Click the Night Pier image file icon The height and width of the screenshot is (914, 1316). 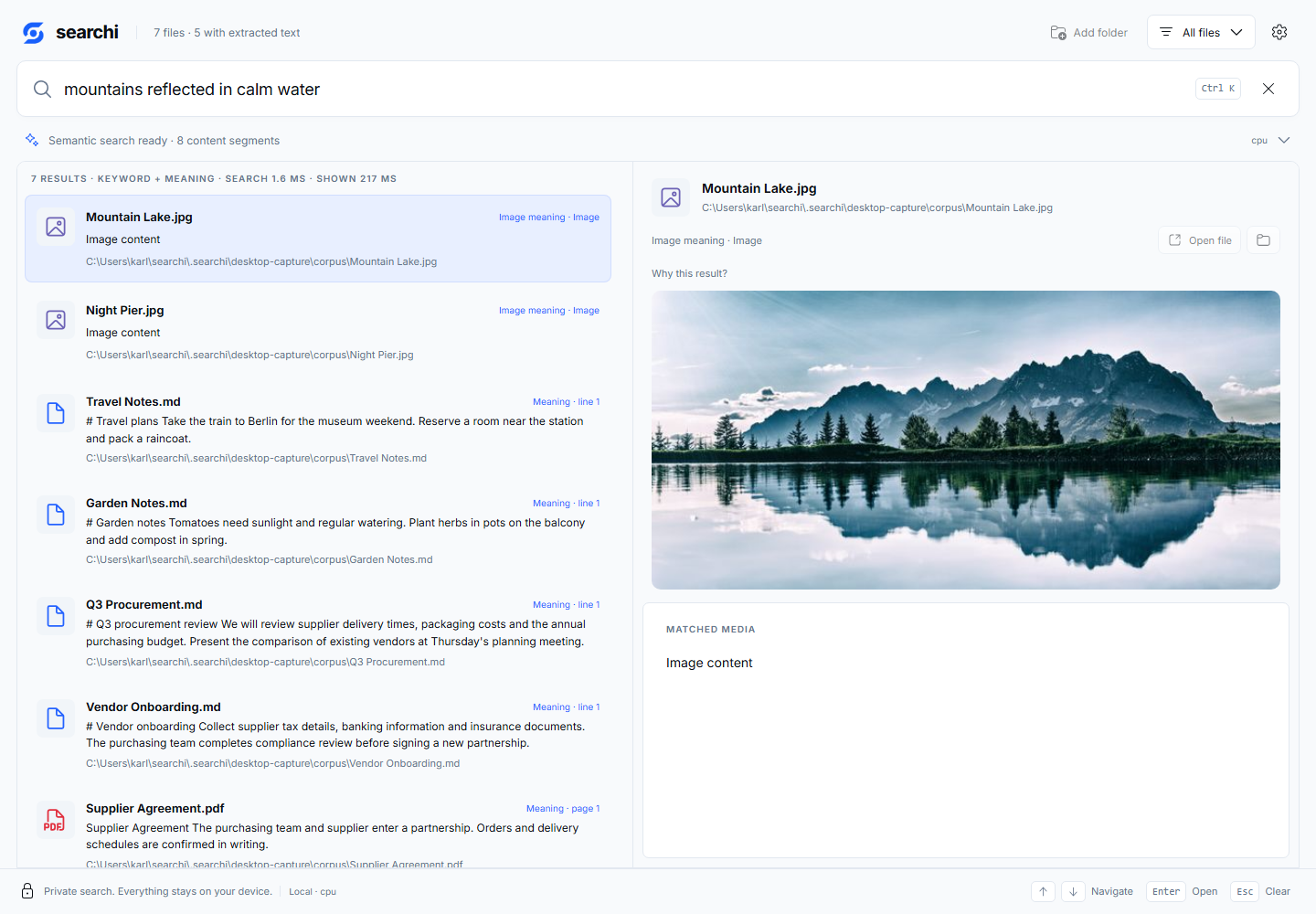pos(56,320)
